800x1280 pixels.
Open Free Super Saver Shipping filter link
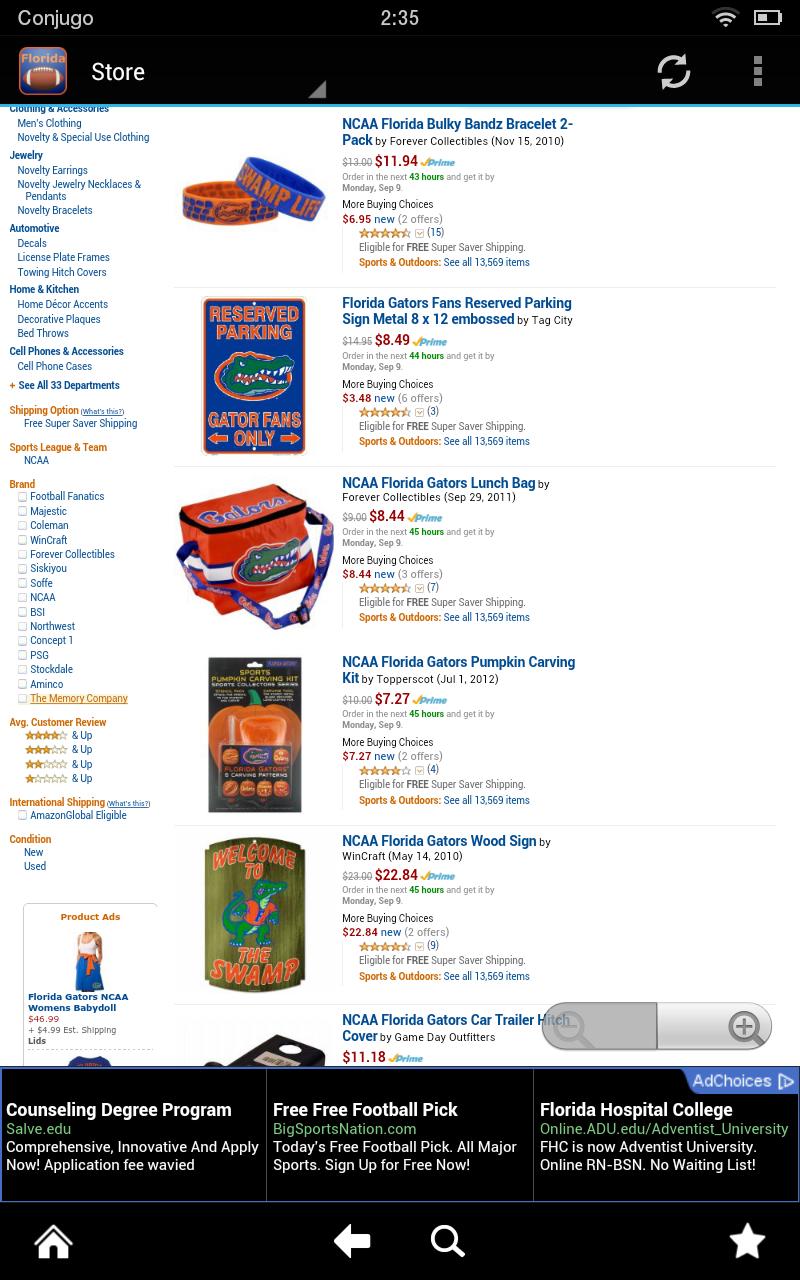(x=80, y=423)
